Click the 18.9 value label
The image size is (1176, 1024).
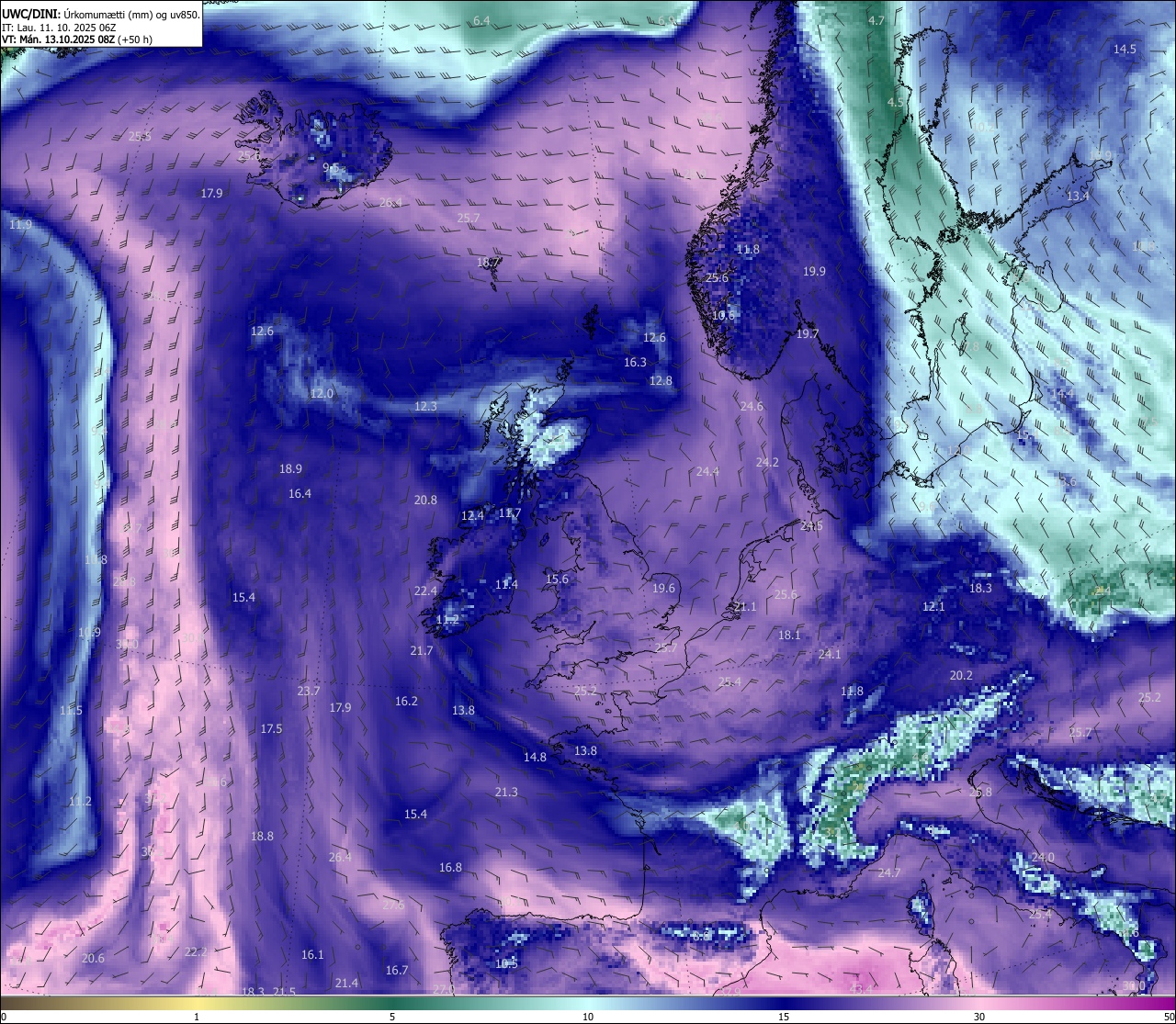coord(290,468)
